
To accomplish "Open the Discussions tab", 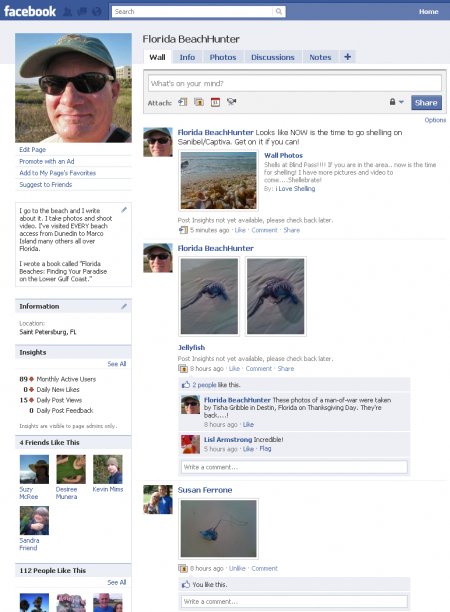I will [x=273, y=57].
